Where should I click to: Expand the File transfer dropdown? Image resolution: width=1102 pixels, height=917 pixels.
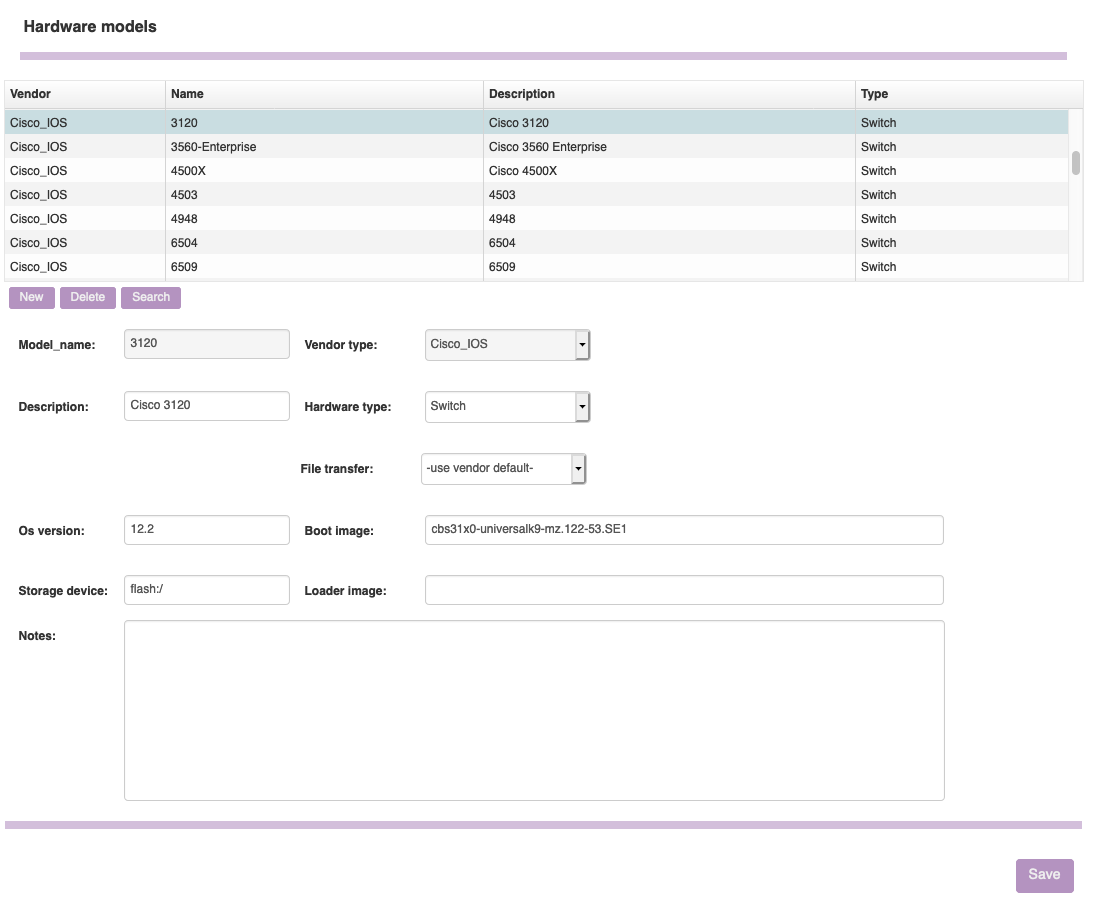click(578, 469)
